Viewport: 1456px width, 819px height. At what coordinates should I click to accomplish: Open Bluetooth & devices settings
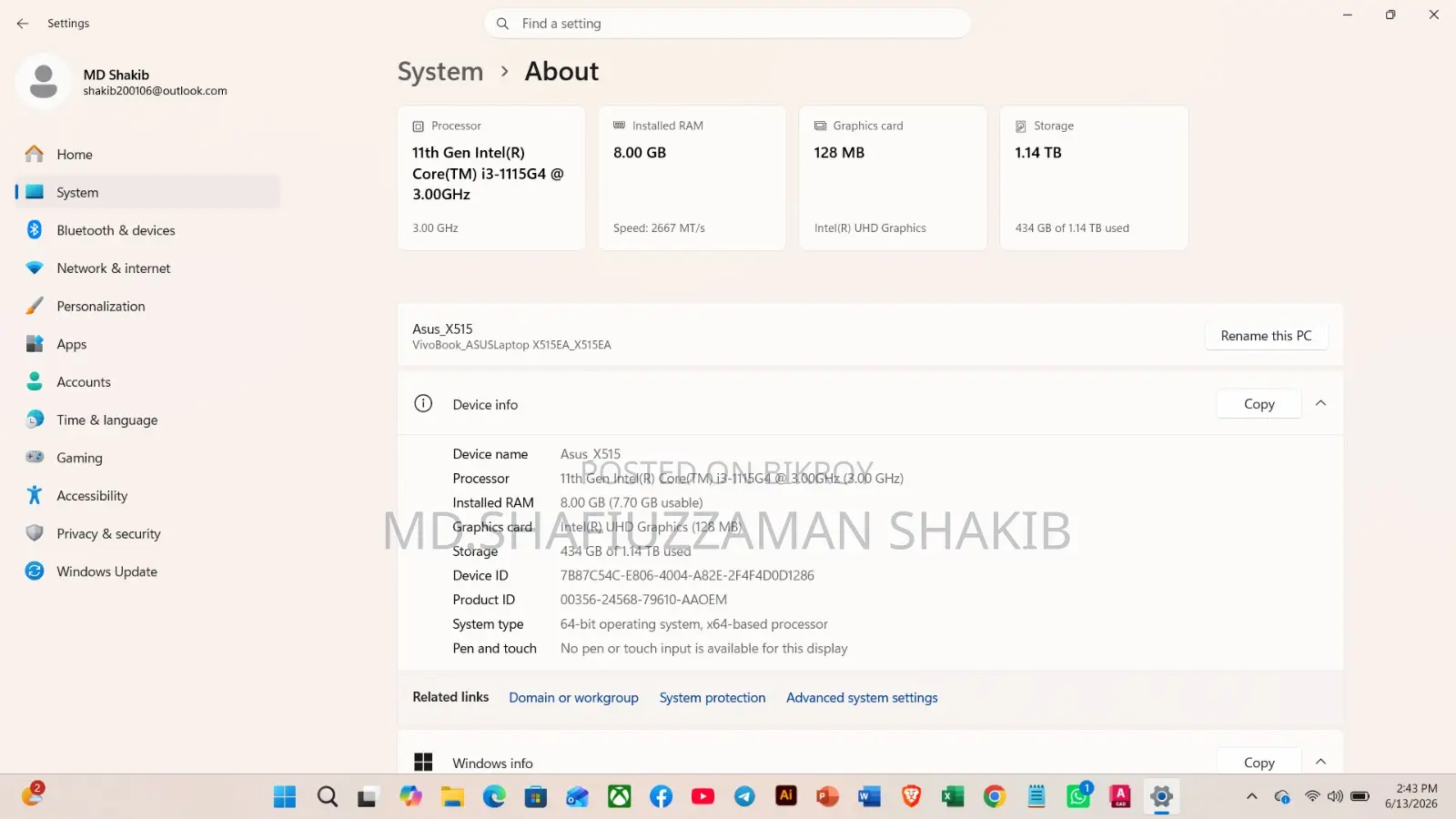point(147,230)
